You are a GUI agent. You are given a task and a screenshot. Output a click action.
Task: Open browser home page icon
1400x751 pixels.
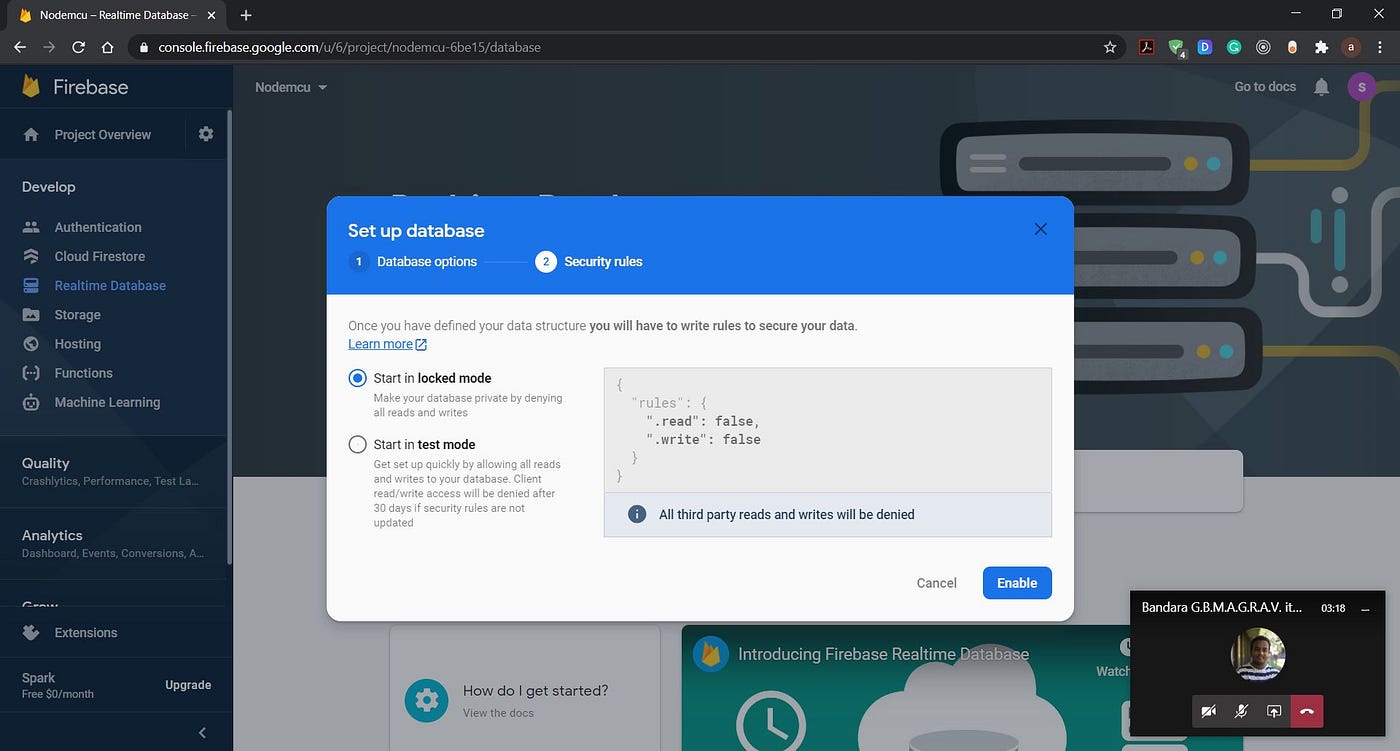pyautogui.click(x=107, y=47)
